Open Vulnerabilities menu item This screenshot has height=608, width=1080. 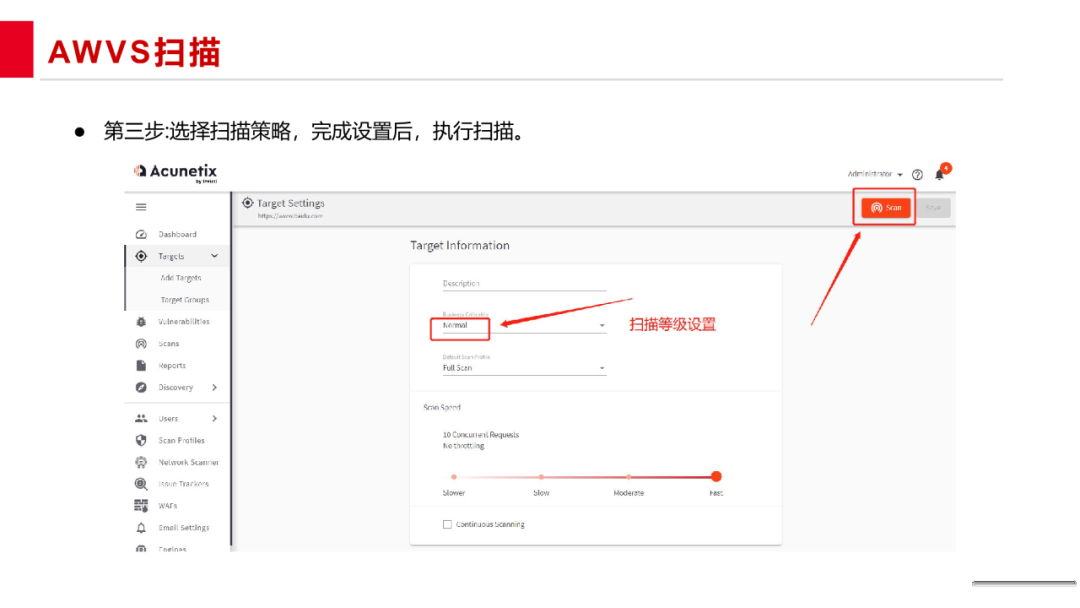[x=183, y=322]
